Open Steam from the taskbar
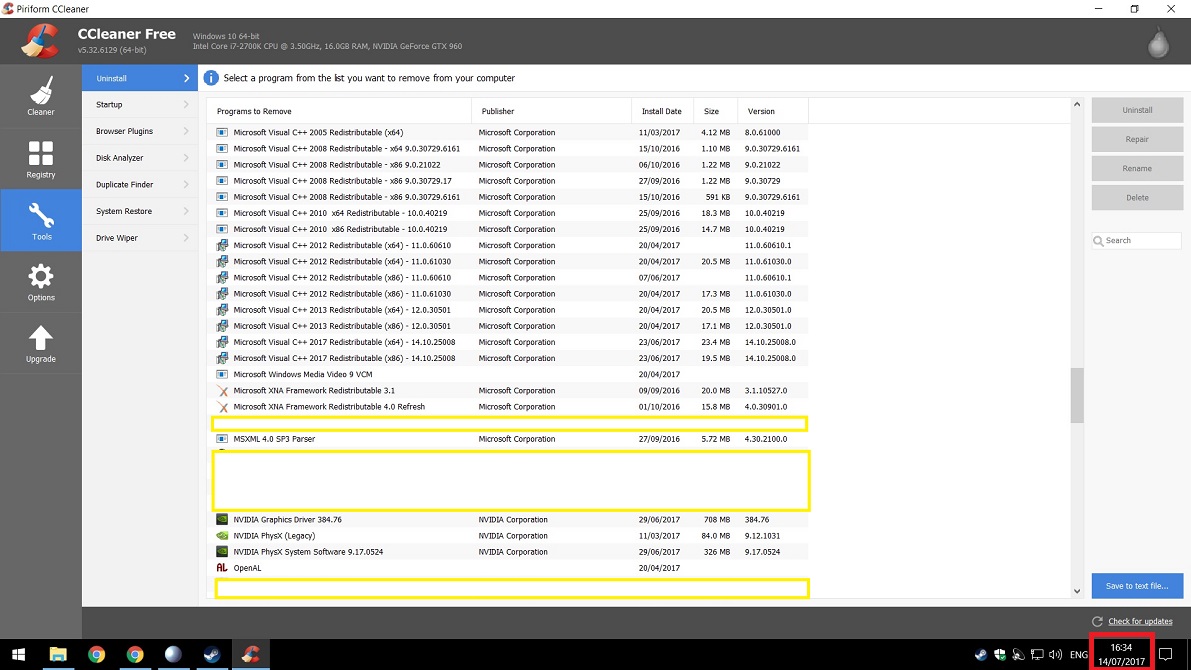 coord(212,654)
